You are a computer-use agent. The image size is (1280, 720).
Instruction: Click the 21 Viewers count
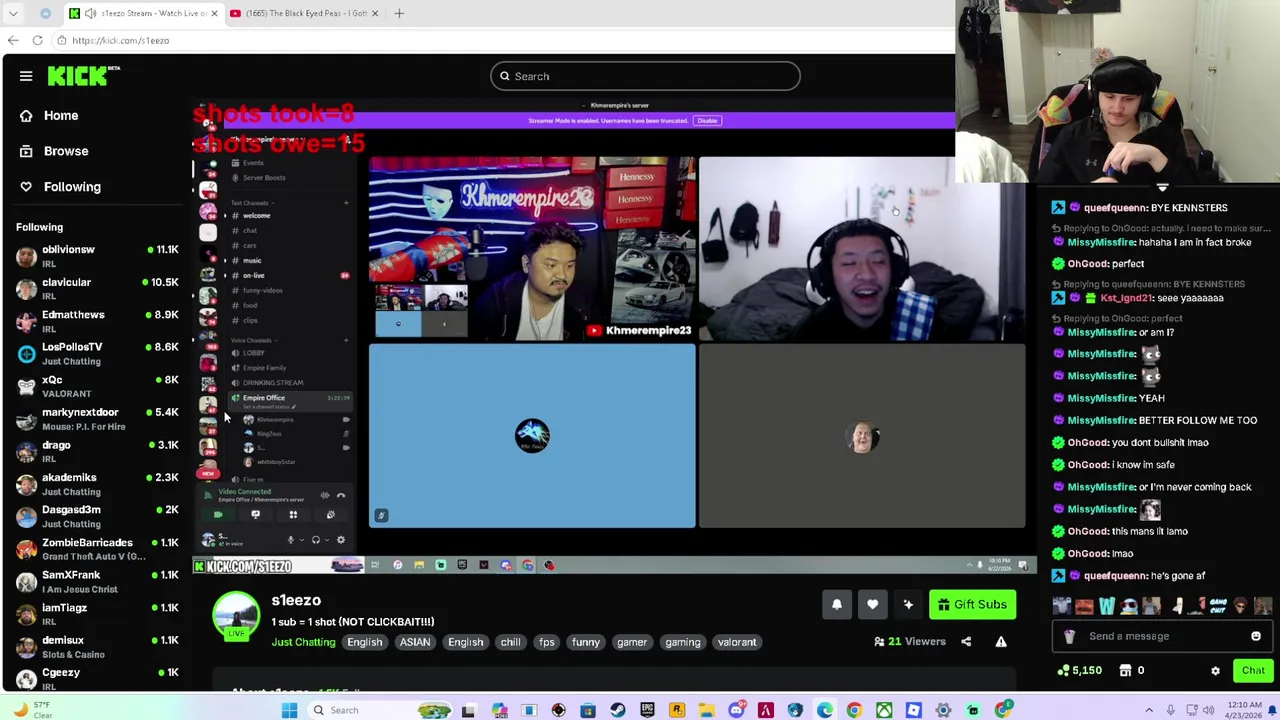910,642
